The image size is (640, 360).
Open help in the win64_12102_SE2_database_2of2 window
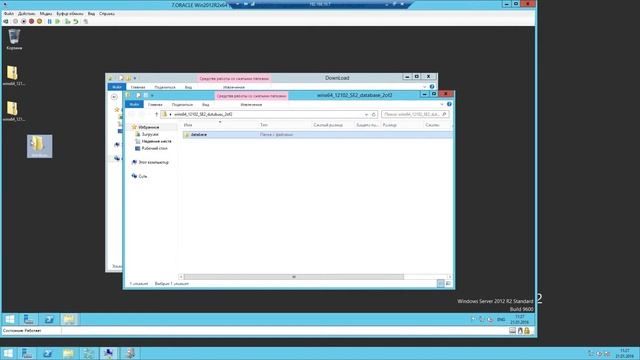click(449, 104)
